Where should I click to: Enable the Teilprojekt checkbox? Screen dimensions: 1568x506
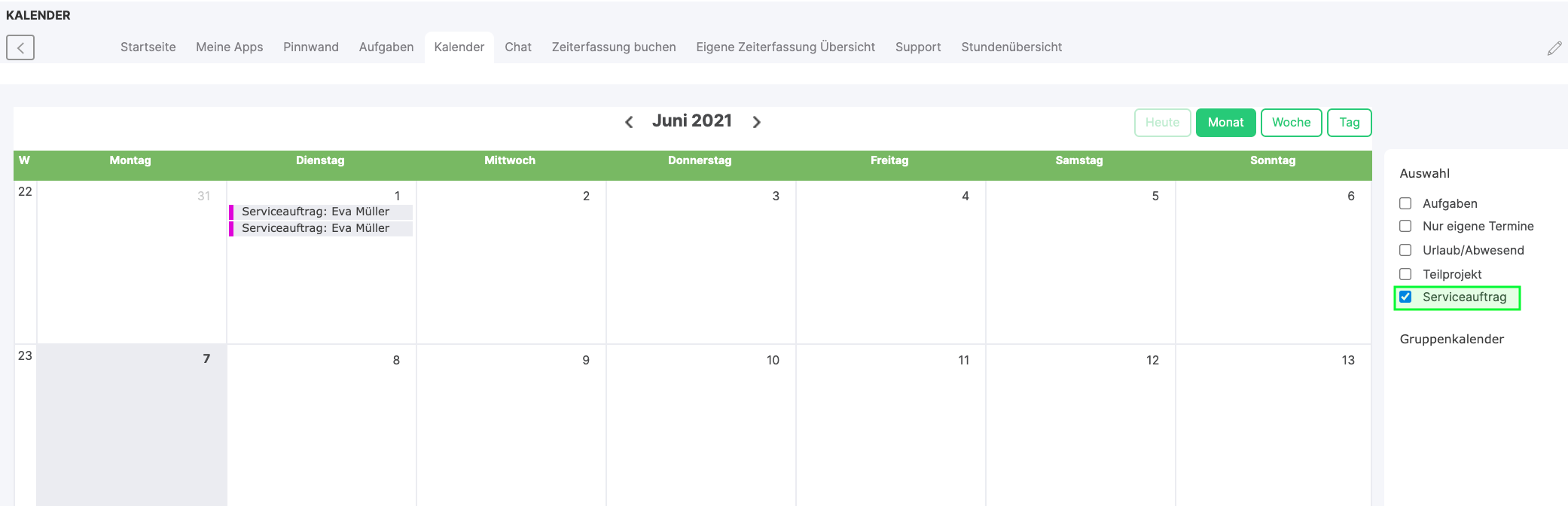pos(1405,274)
